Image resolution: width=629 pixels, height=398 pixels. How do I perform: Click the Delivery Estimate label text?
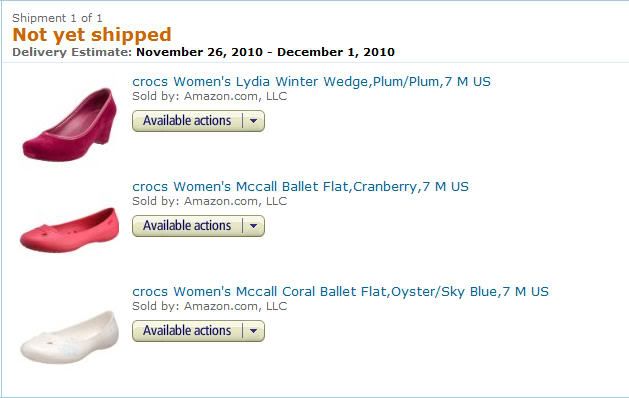coord(72,52)
